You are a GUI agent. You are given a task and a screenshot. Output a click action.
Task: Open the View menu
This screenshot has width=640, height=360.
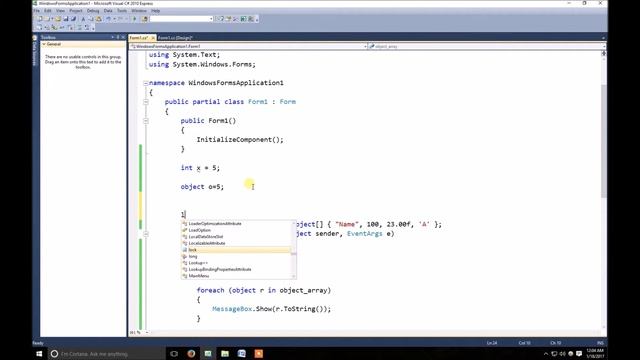point(60,11)
